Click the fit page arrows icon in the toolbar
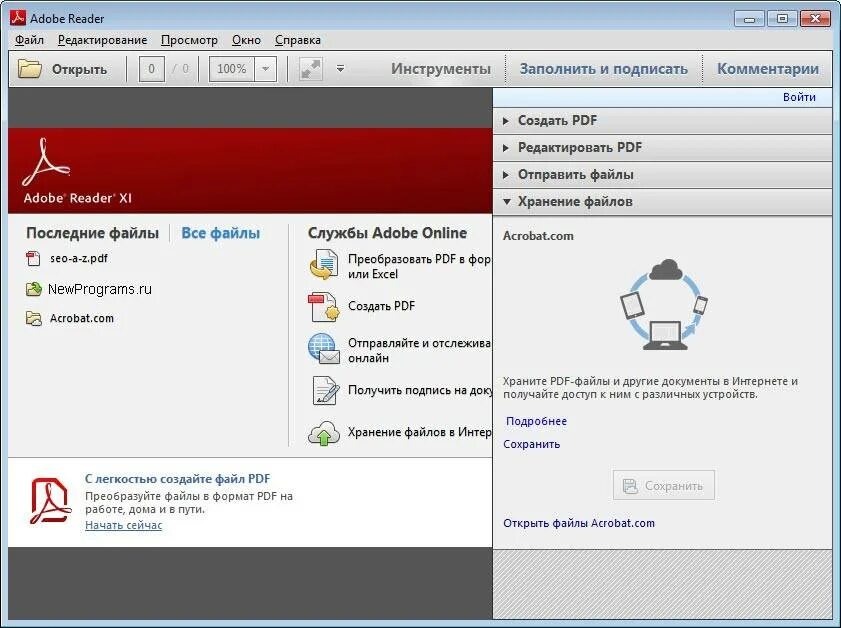This screenshot has height=628, width=841. 311,69
